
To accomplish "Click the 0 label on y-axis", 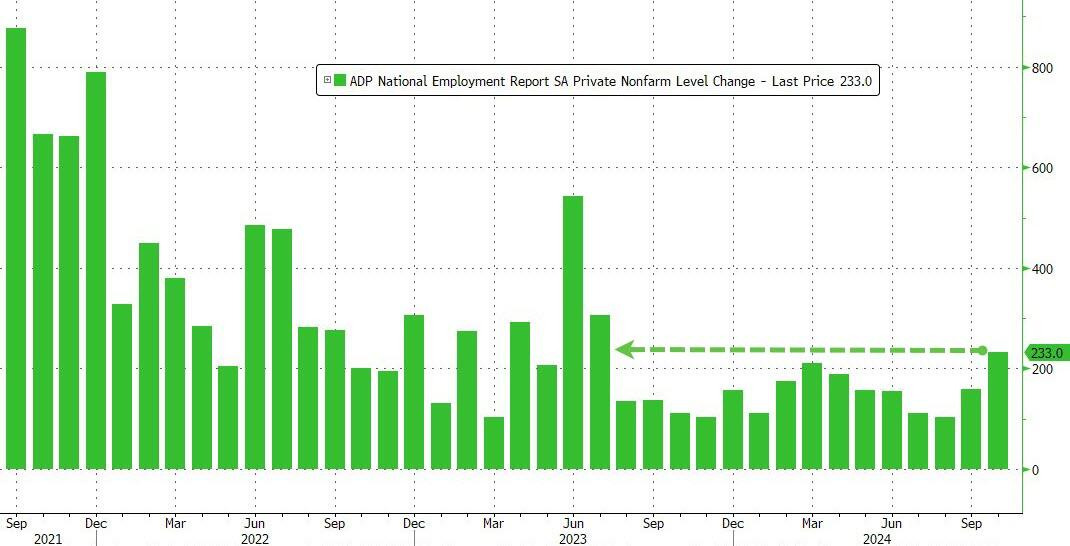I will pyautogui.click(x=1037, y=470).
